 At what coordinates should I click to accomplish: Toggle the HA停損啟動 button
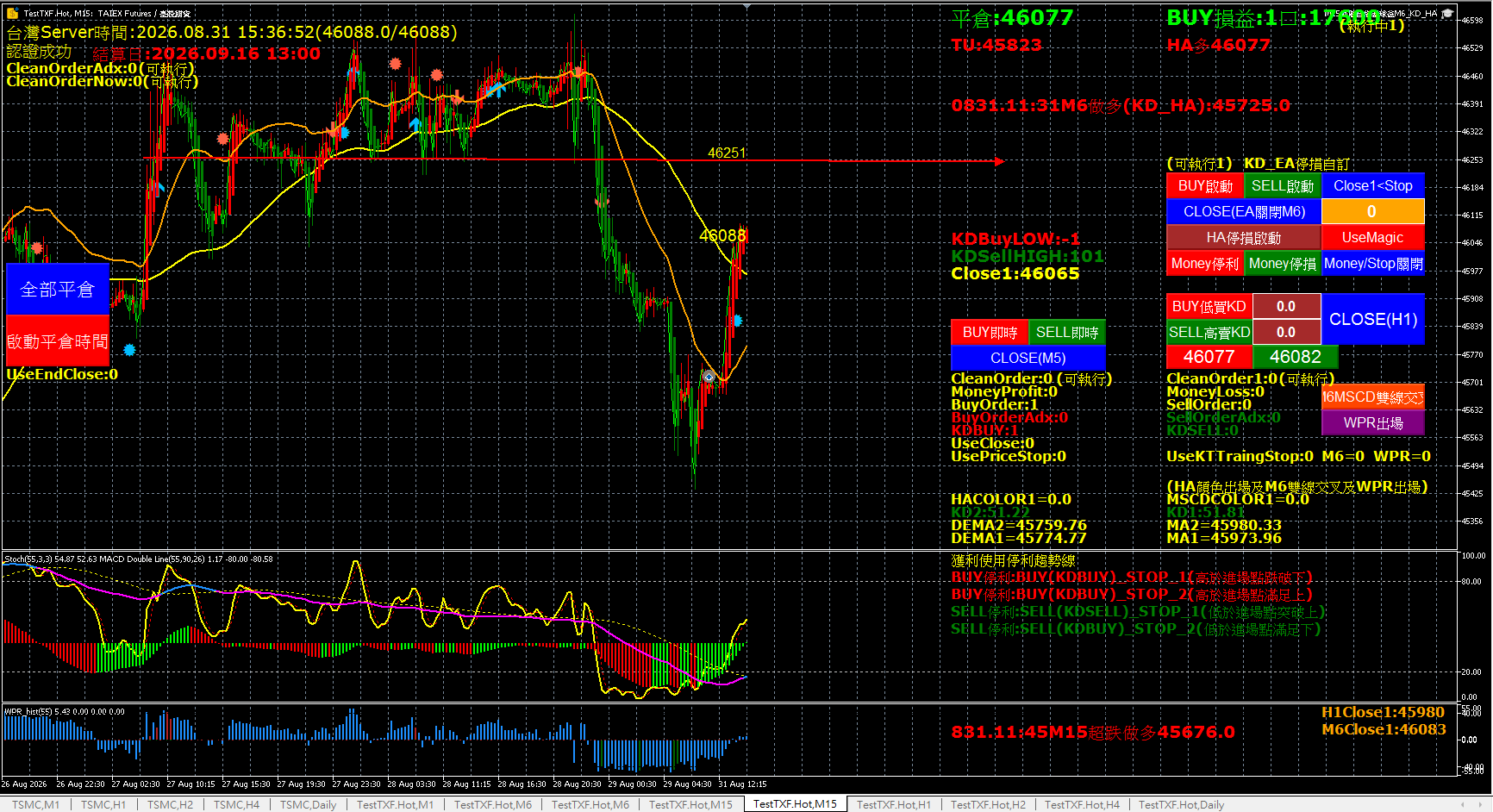click(x=1243, y=237)
